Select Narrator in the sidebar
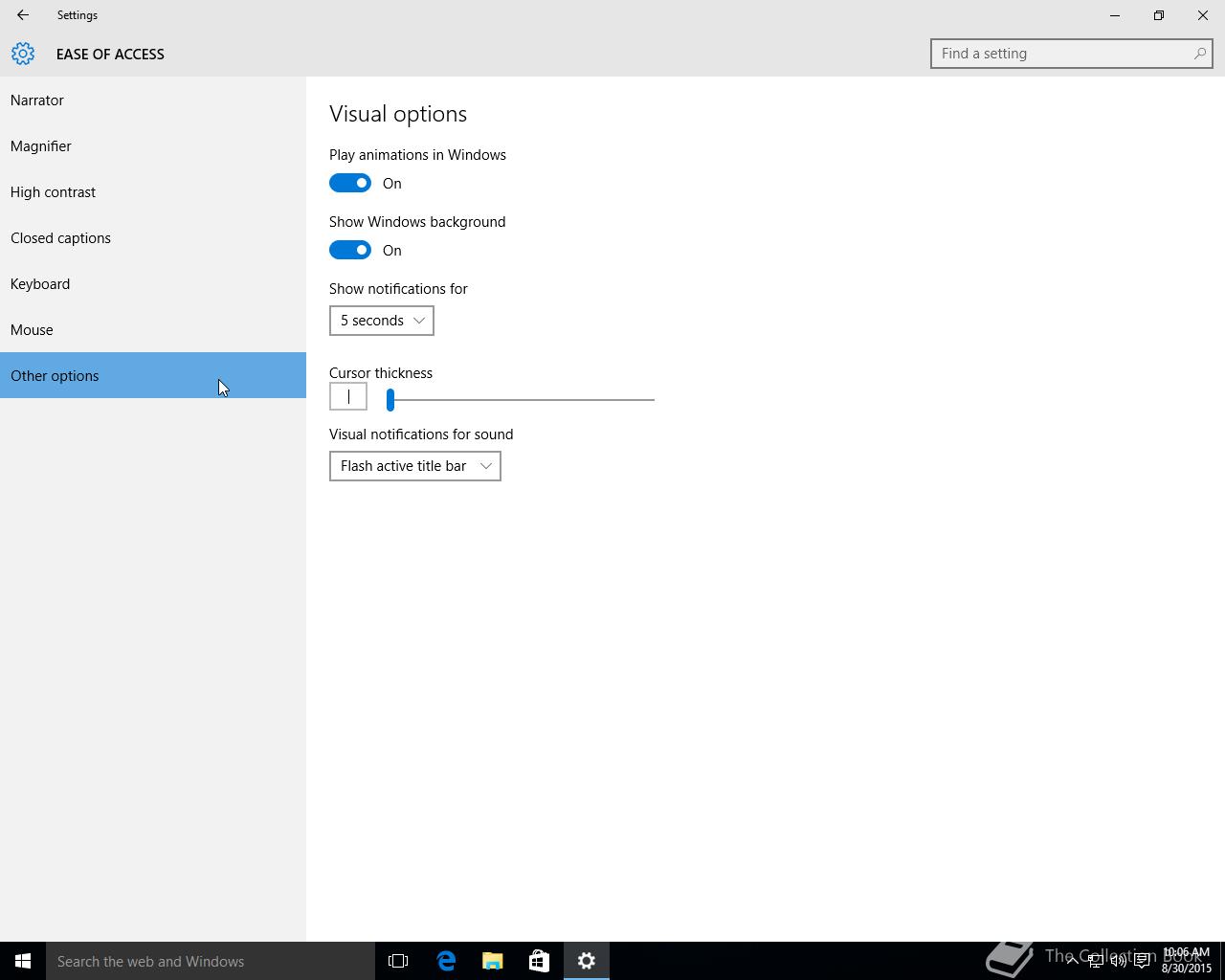This screenshot has height=980, width=1225. (x=37, y=100)
